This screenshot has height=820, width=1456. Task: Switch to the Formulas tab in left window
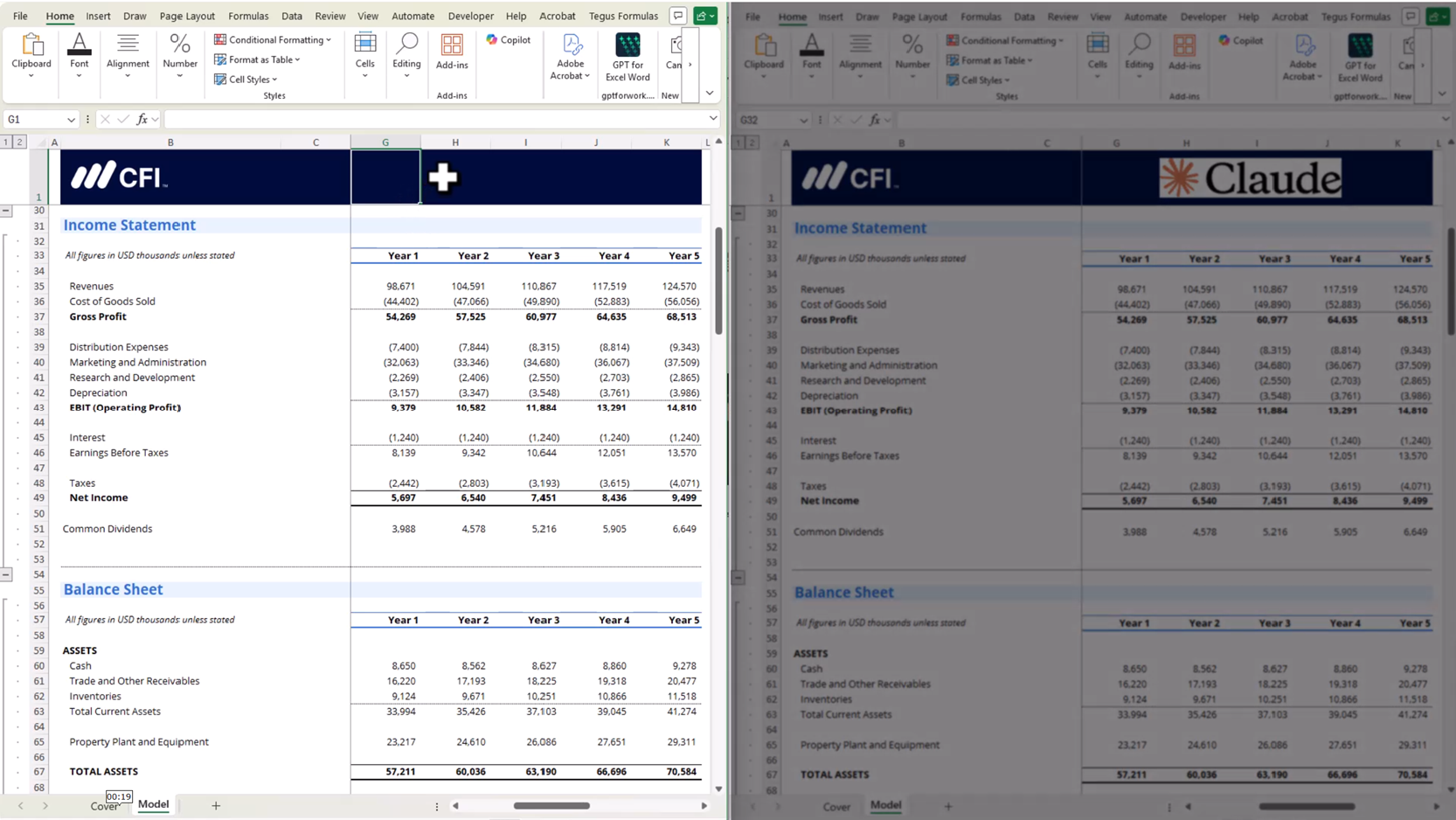(x=248, y=16)
